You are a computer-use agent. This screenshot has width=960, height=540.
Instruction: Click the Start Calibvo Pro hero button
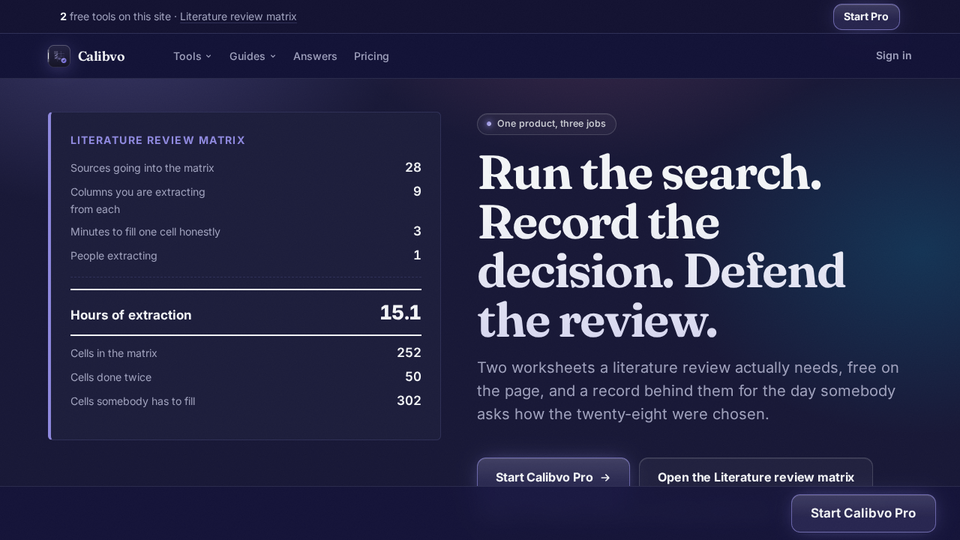553,473
